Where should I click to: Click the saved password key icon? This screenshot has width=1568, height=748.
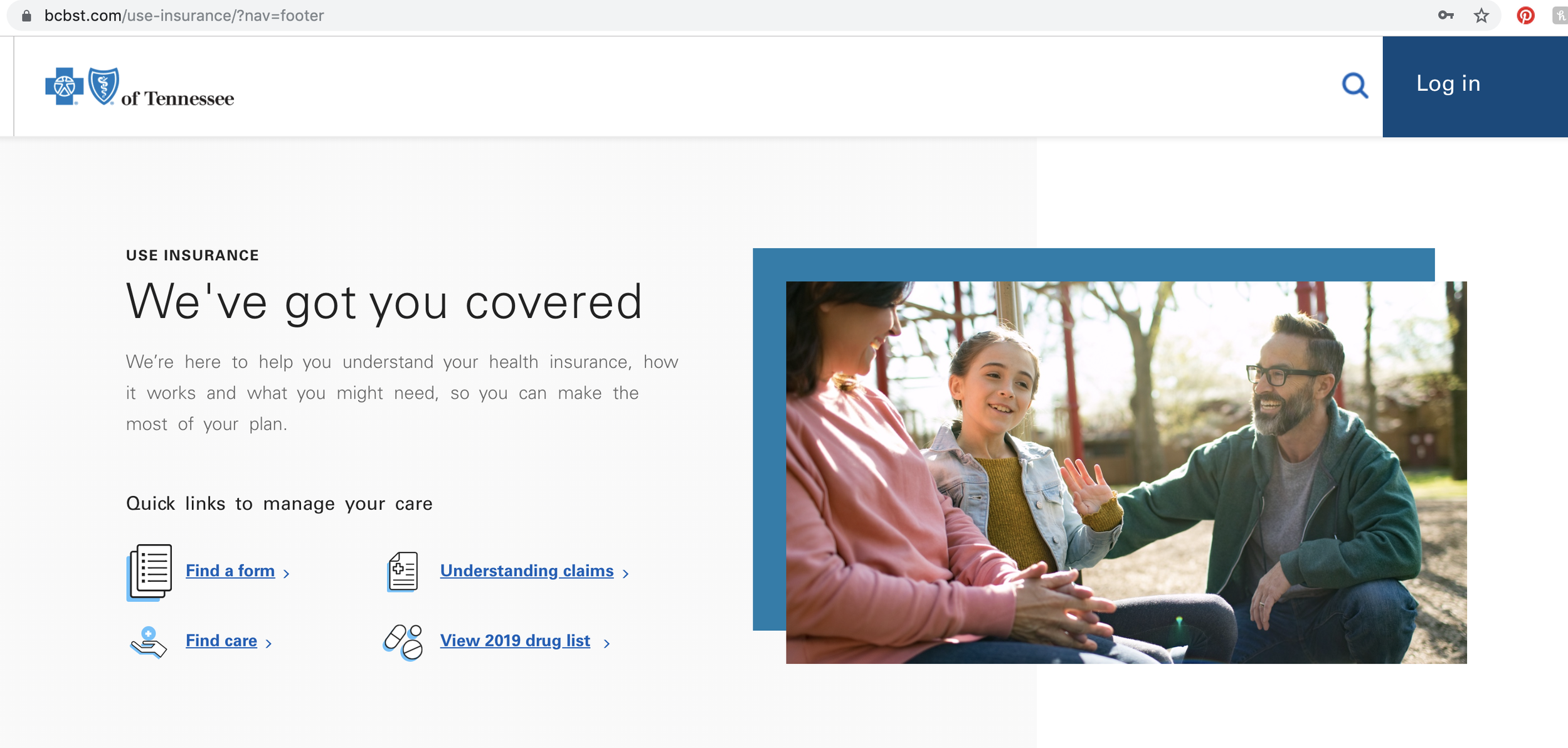tap(1446, 16)
